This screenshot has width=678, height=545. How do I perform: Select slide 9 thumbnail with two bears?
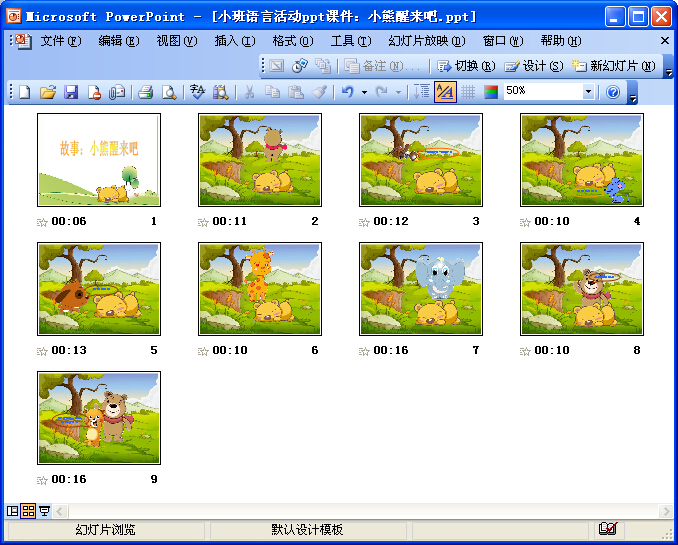(99, 418)
